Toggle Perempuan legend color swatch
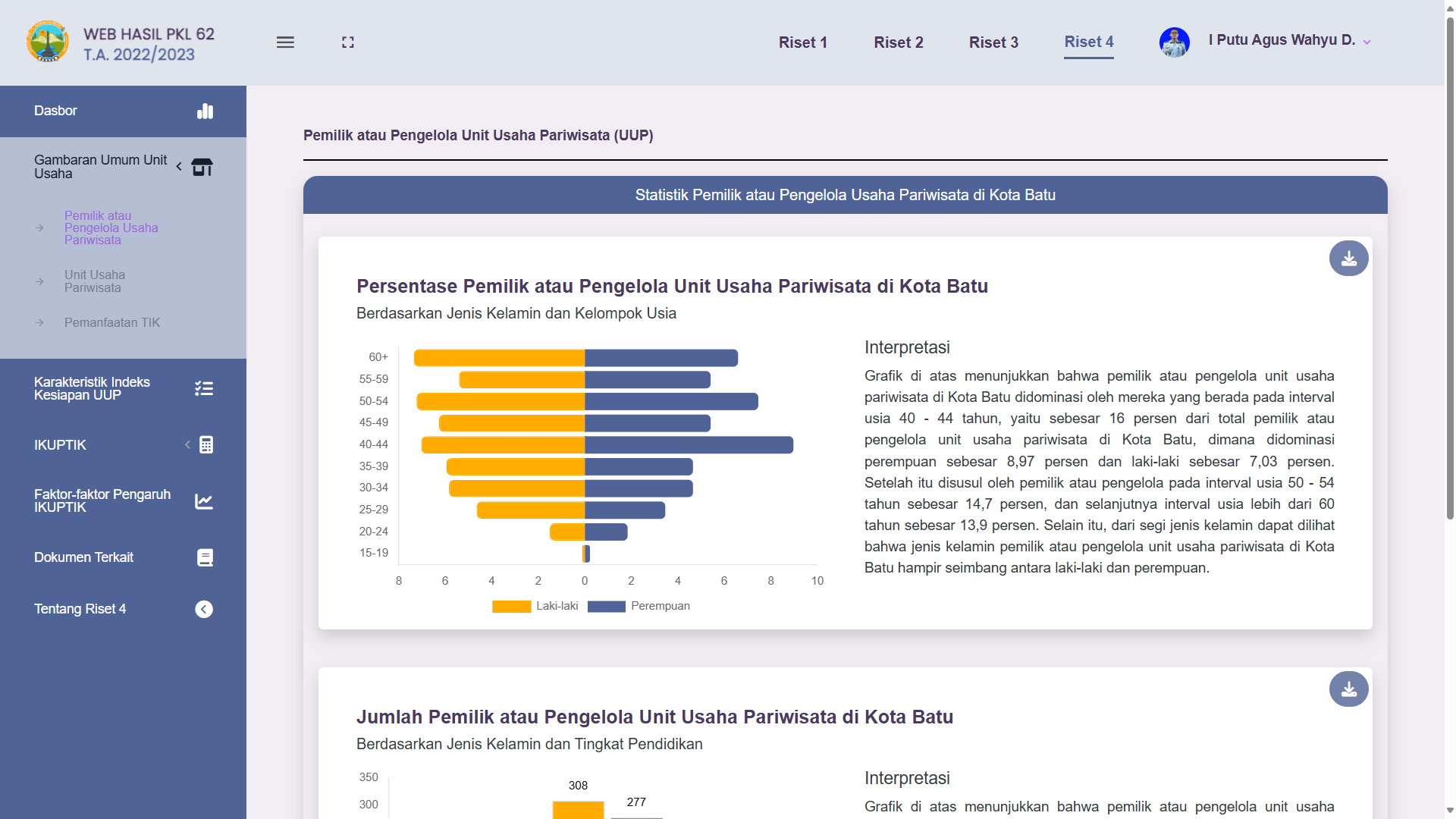 [x=606, y=607]
